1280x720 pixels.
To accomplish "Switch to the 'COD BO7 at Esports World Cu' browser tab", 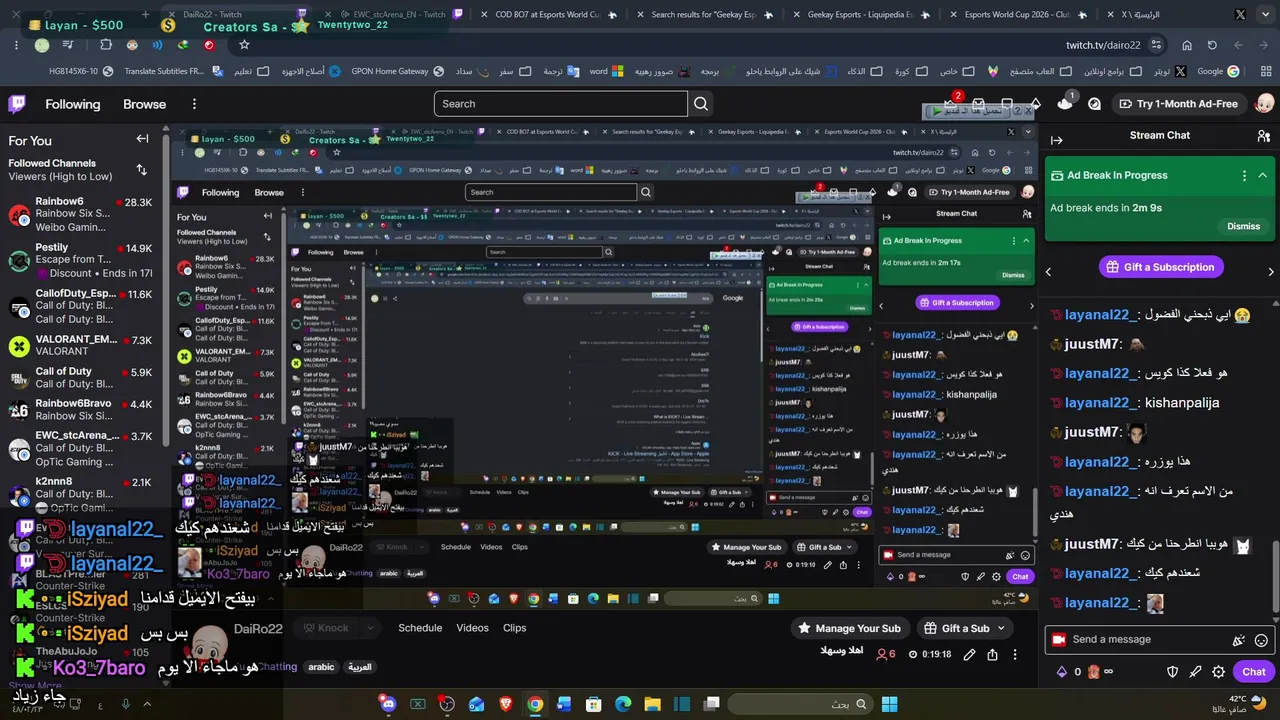I will point(546,14).
